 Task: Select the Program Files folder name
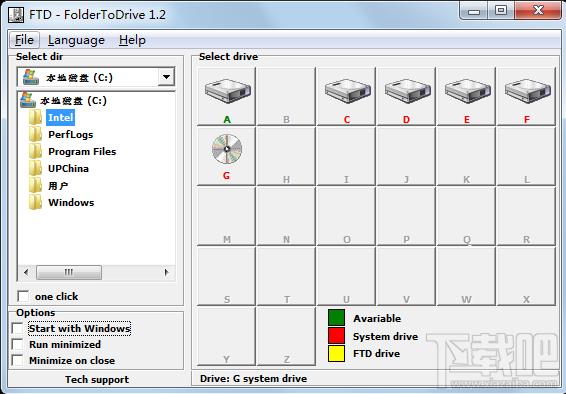82,152
